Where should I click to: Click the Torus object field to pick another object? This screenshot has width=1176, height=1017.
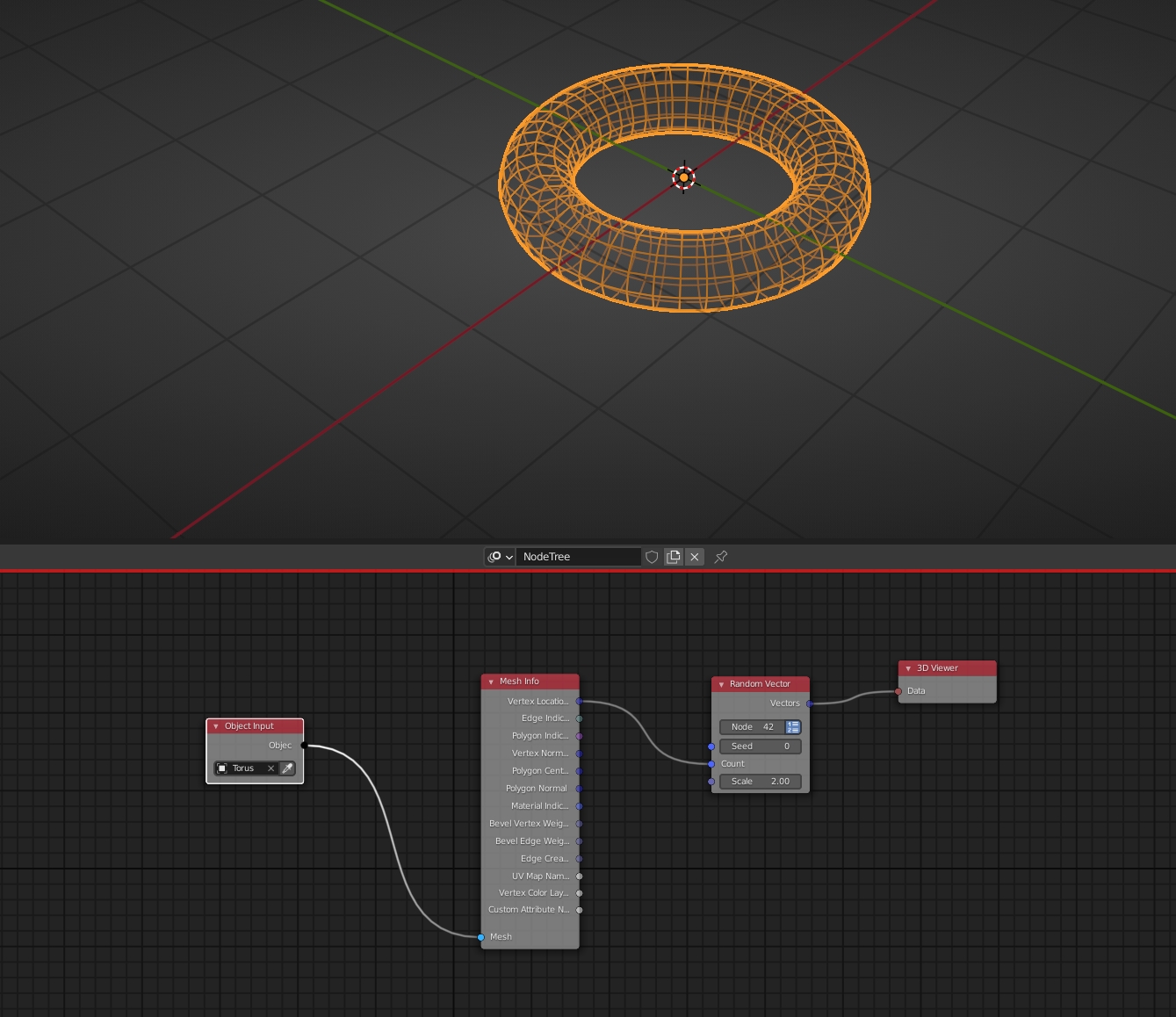(x=244, y=768)
